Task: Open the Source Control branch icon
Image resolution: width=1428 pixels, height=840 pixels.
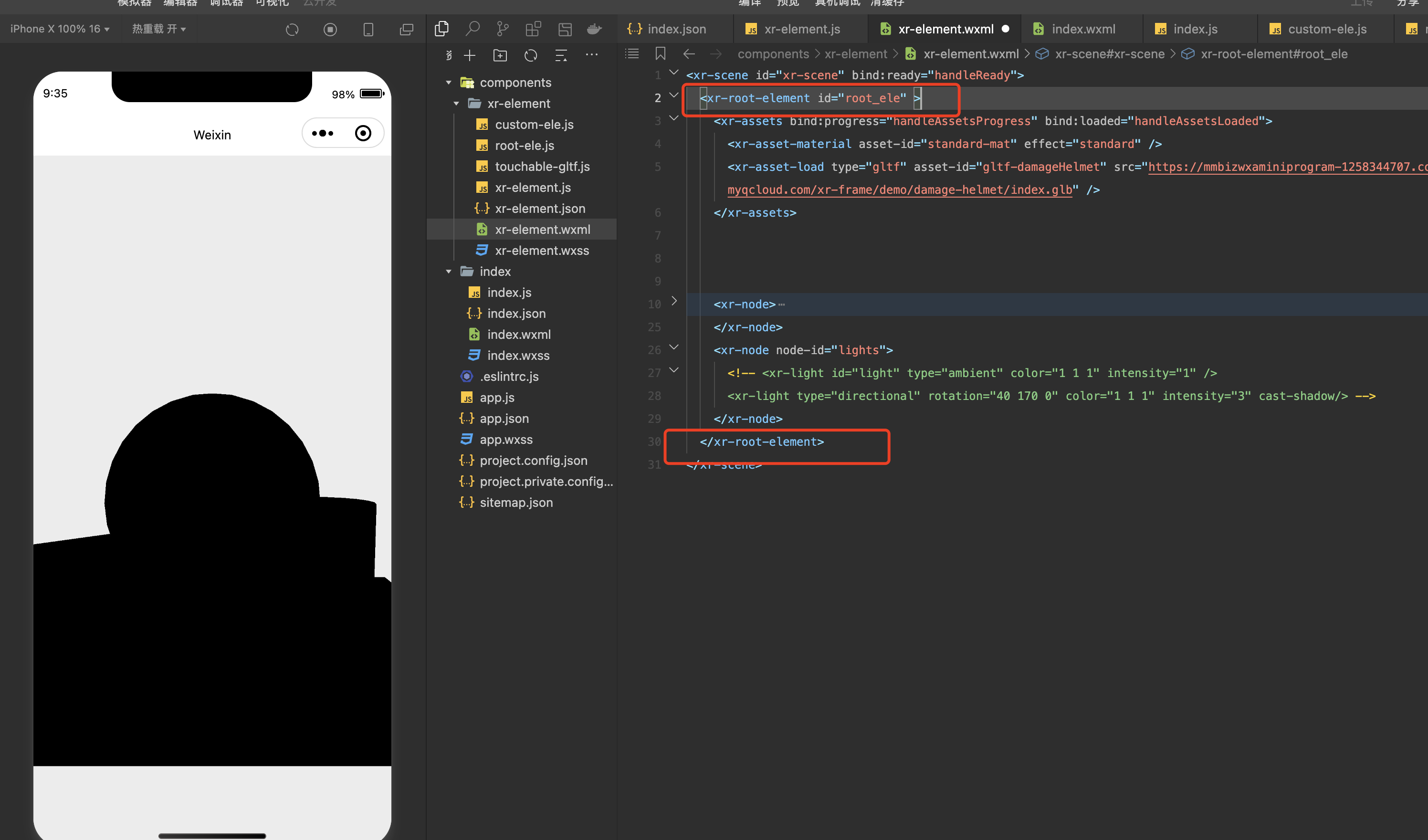Action: (x=503, y=29)
